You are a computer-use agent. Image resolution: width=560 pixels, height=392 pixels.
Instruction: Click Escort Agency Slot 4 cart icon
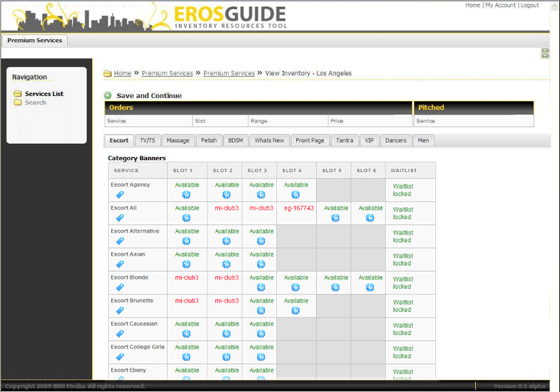point(295,195)
